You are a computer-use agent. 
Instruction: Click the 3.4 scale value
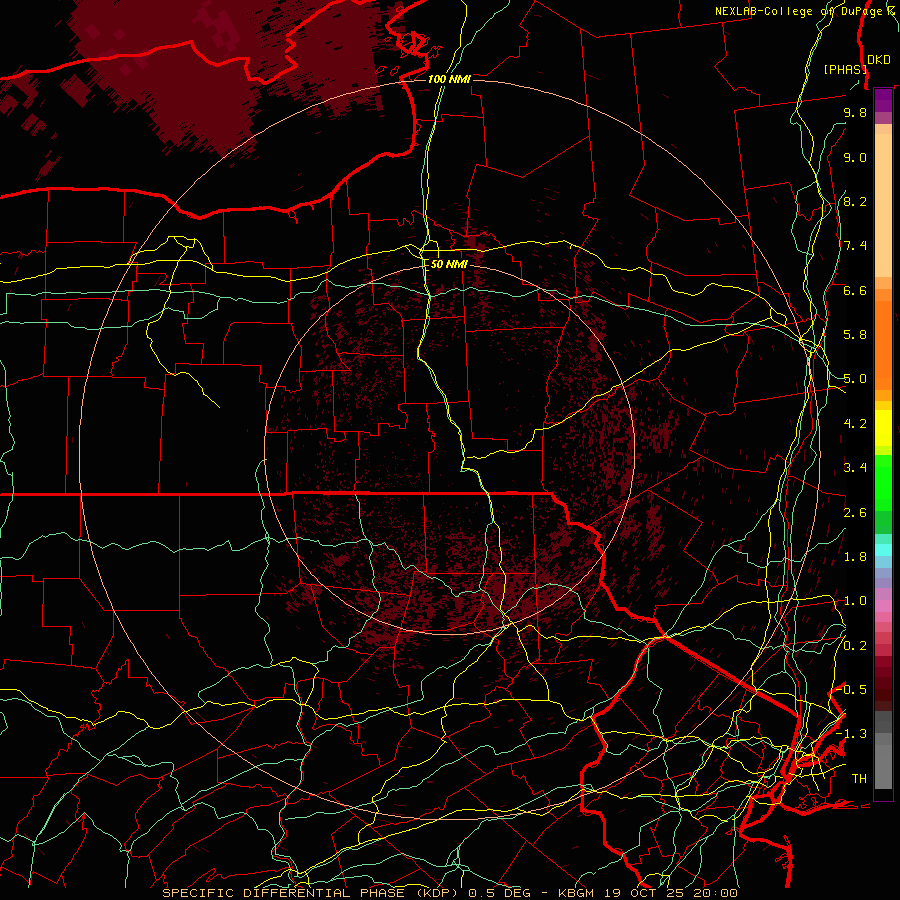[x=855, y=468]
